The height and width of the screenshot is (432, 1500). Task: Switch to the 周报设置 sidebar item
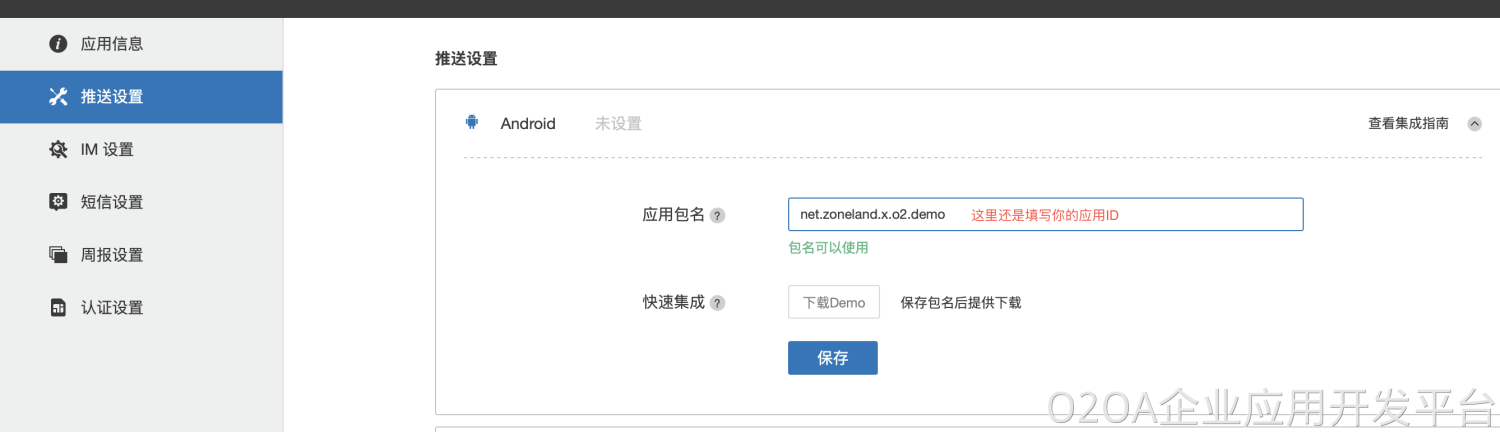[112, 255]
